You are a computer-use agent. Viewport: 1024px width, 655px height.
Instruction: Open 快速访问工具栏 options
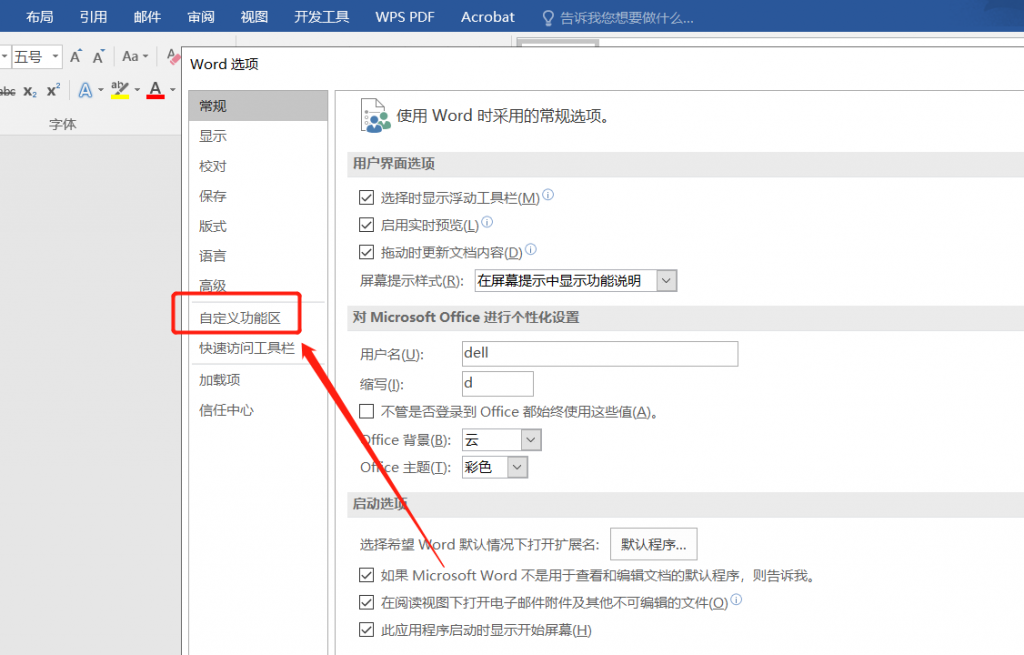pyautogui.click(x=258, y=348)
